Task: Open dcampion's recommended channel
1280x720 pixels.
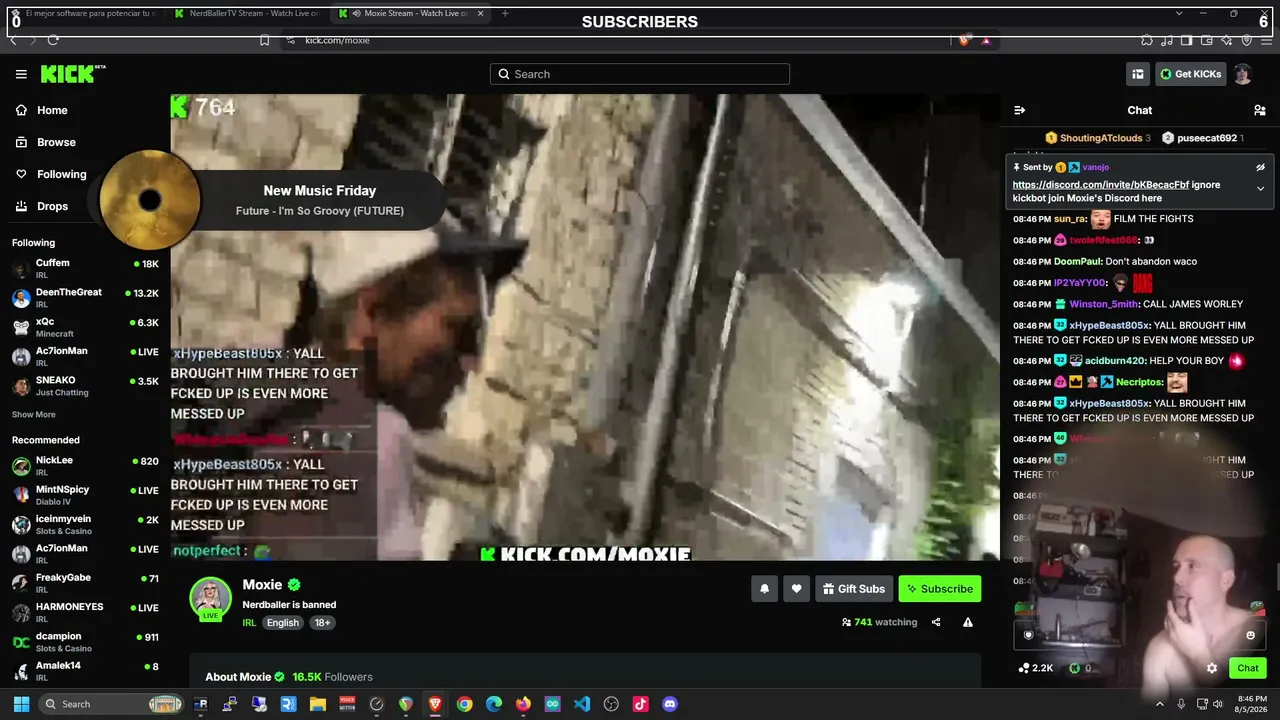Action: click(86, 641)
